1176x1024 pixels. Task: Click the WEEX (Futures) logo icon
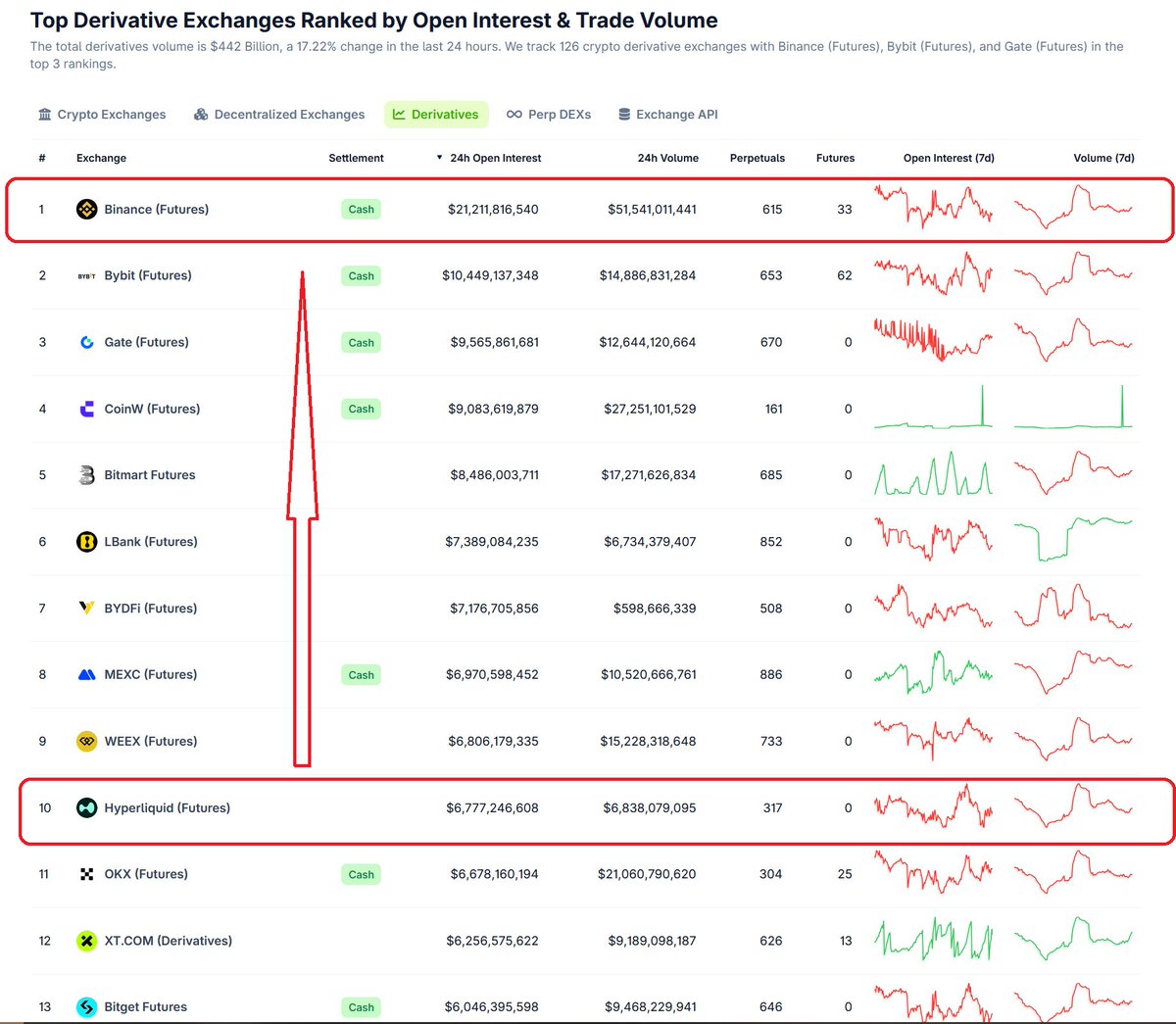coord(86,741)
